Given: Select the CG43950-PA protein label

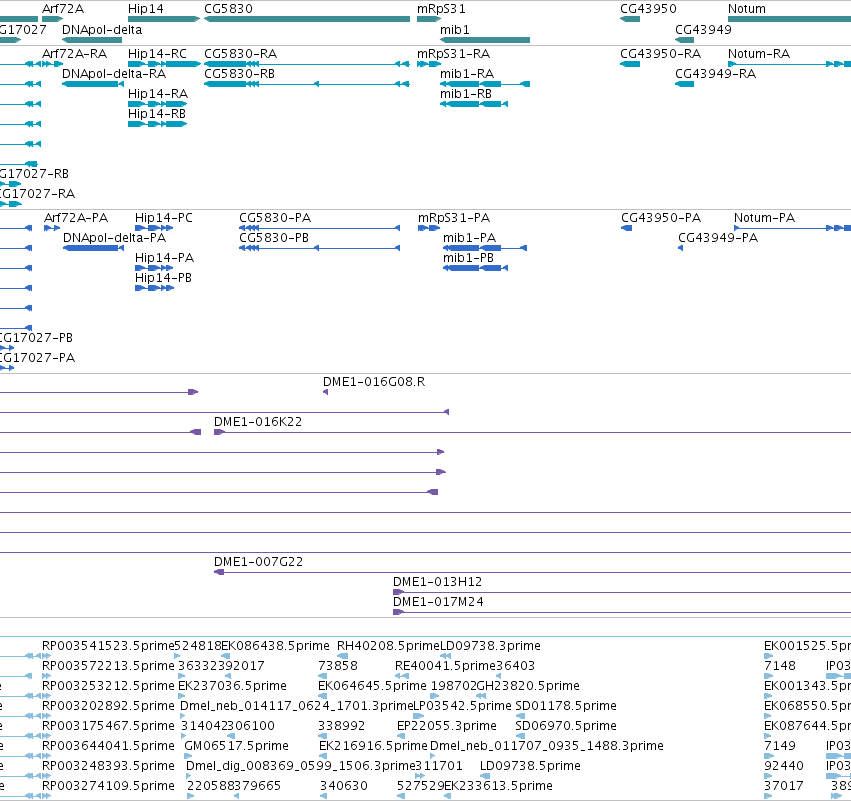Looking at the screenshot, I should tap(661, 218).
